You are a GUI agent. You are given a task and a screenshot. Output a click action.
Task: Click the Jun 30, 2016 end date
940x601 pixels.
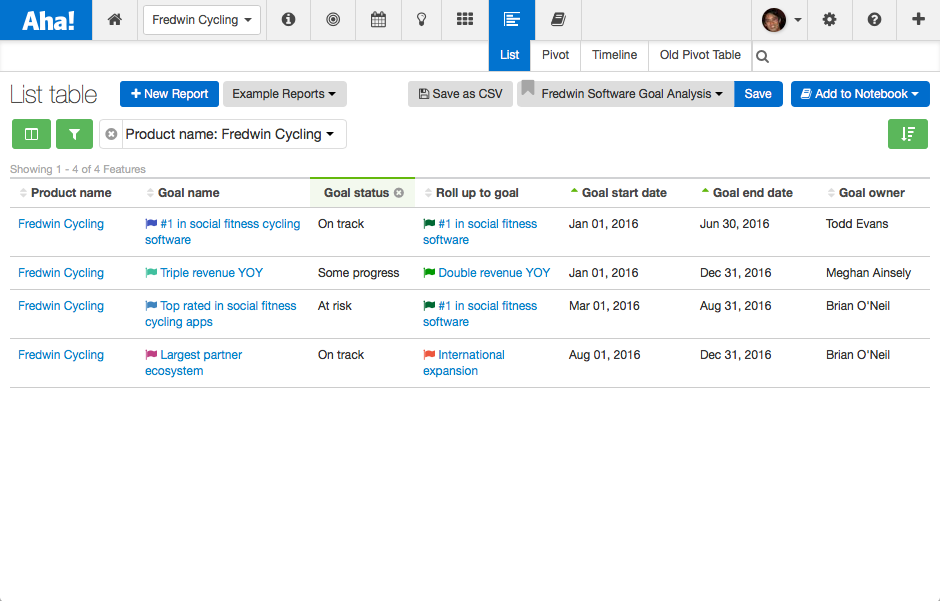tap(734, 224)
